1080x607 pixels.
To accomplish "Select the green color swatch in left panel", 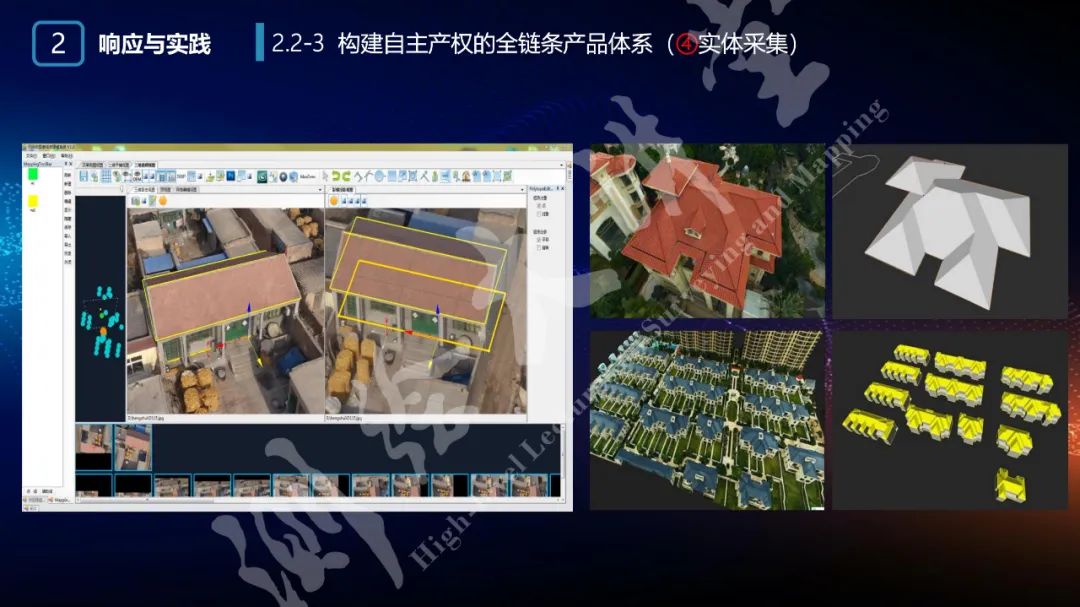I will [33, 174].
